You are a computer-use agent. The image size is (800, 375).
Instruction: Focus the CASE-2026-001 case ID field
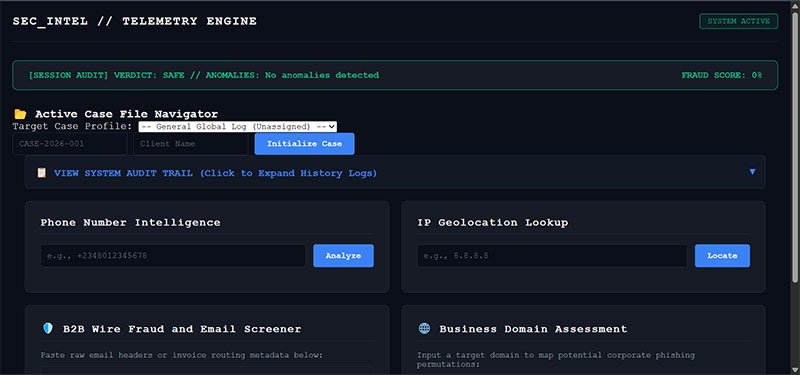pos(70,144)
